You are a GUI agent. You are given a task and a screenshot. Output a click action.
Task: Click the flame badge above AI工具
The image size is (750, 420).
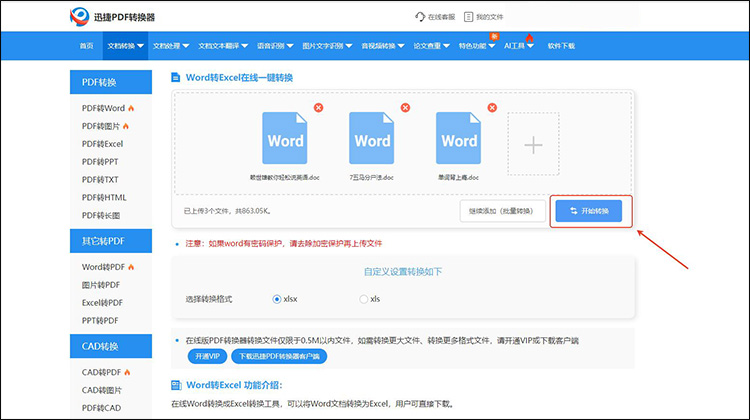tap(529, 37)
